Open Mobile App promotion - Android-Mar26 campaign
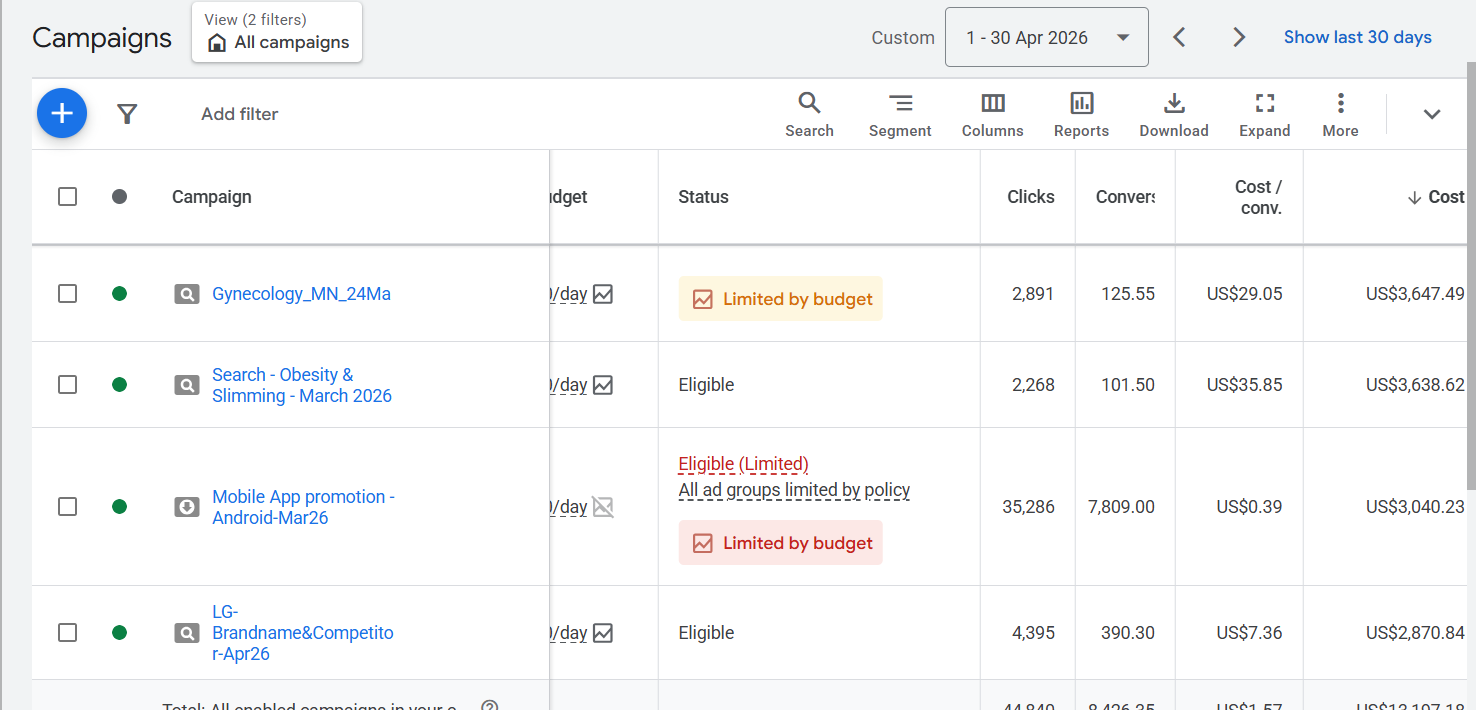 pos(303,507)
